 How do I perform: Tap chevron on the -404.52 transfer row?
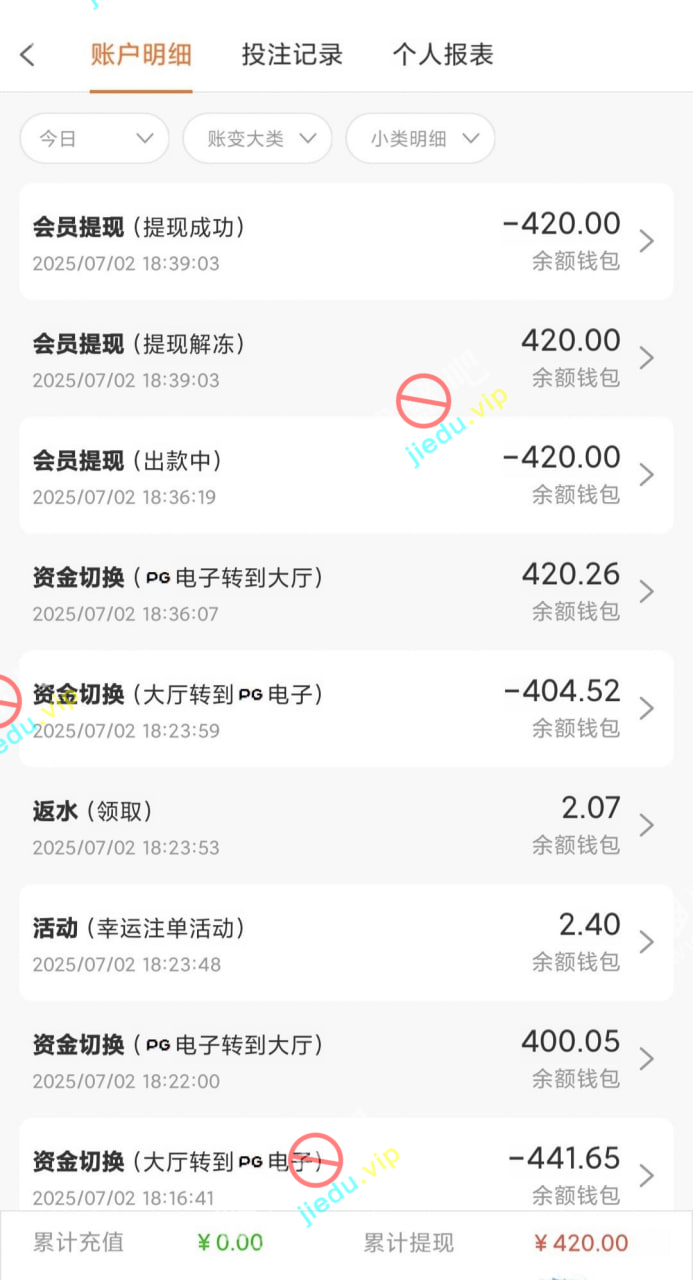[647, 709]
